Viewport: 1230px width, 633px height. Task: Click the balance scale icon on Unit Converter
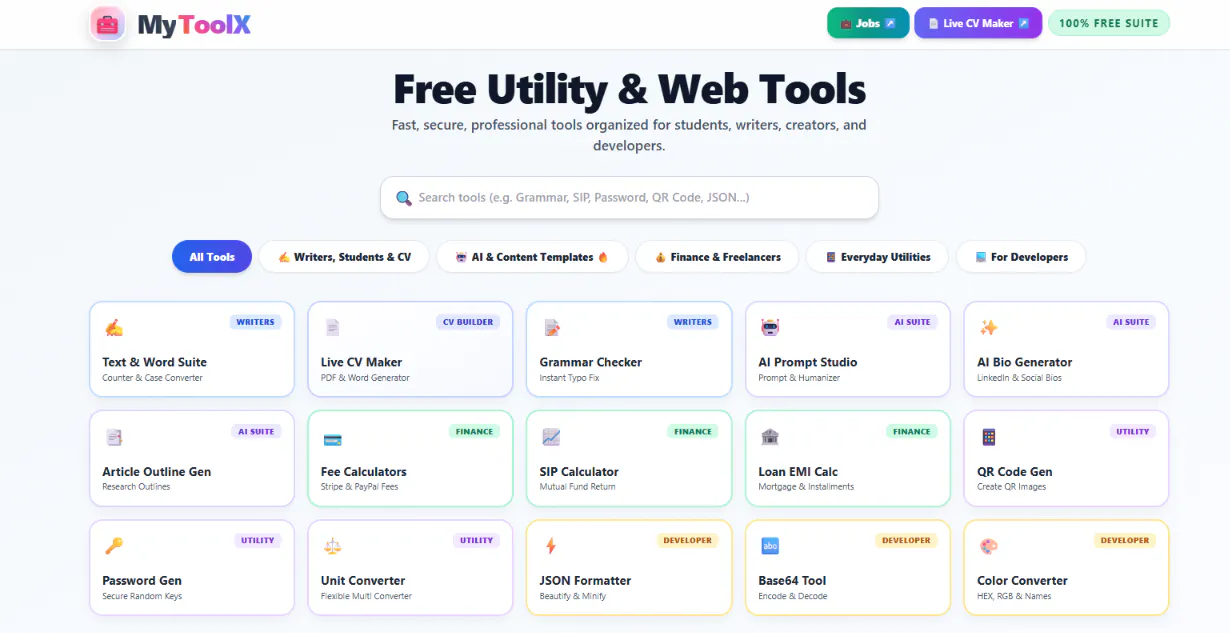point(332,546)
